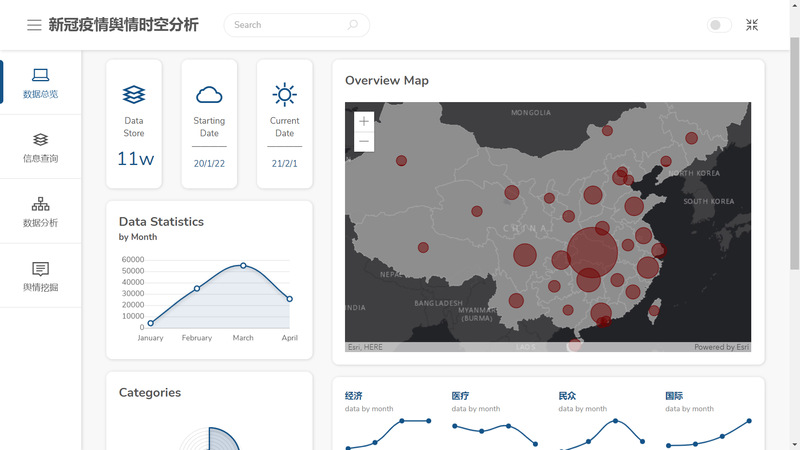800x450 pixels.
Task: Click the fullscreen collapse icon in header
Action: coord(752,25)
